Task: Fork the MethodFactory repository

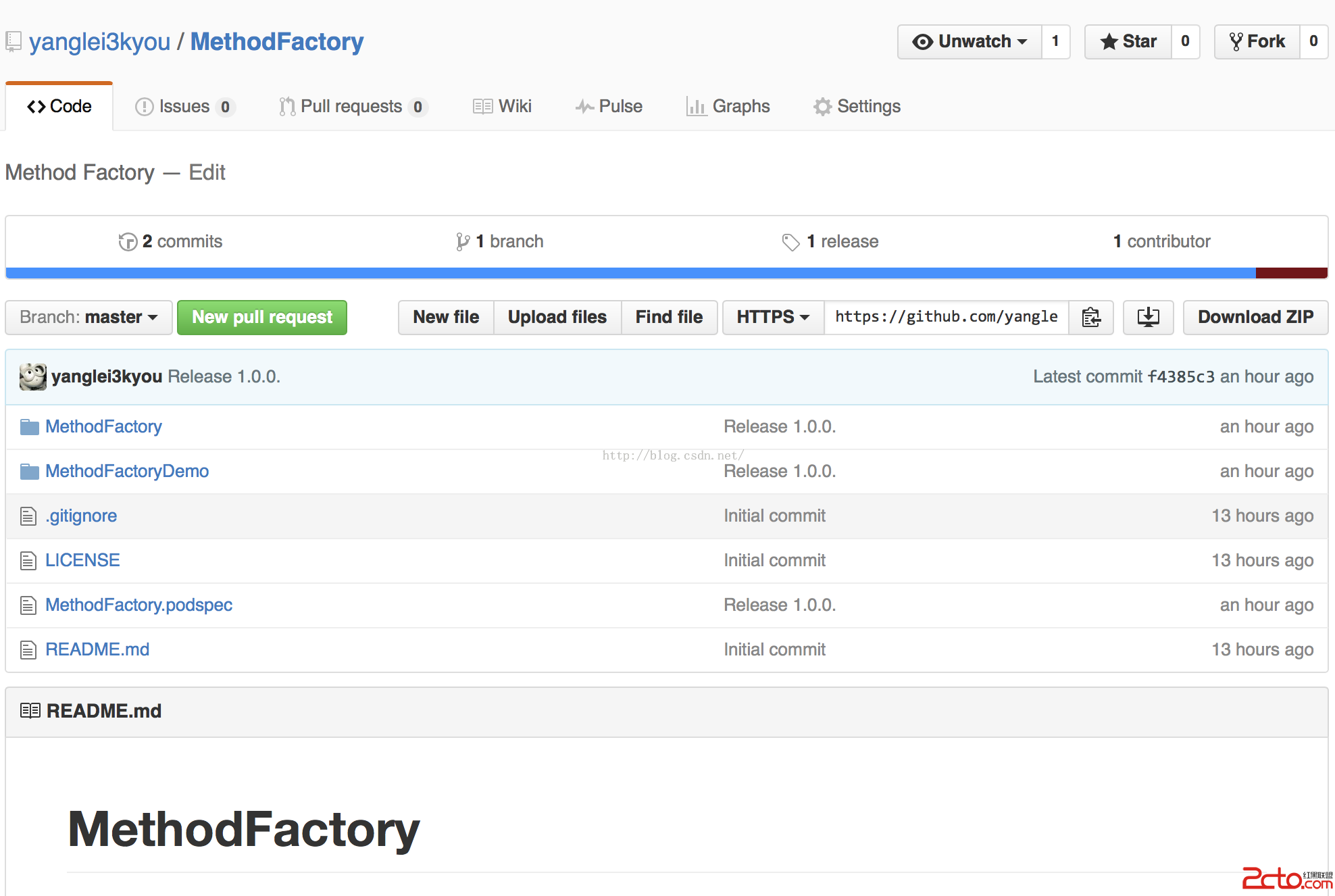Action: pyautogui.click(x=1257, y=42)
